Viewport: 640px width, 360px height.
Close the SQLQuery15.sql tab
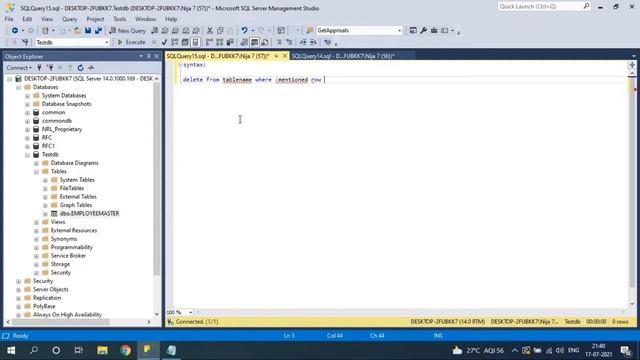pyautogui.click(x=285, y=56)
